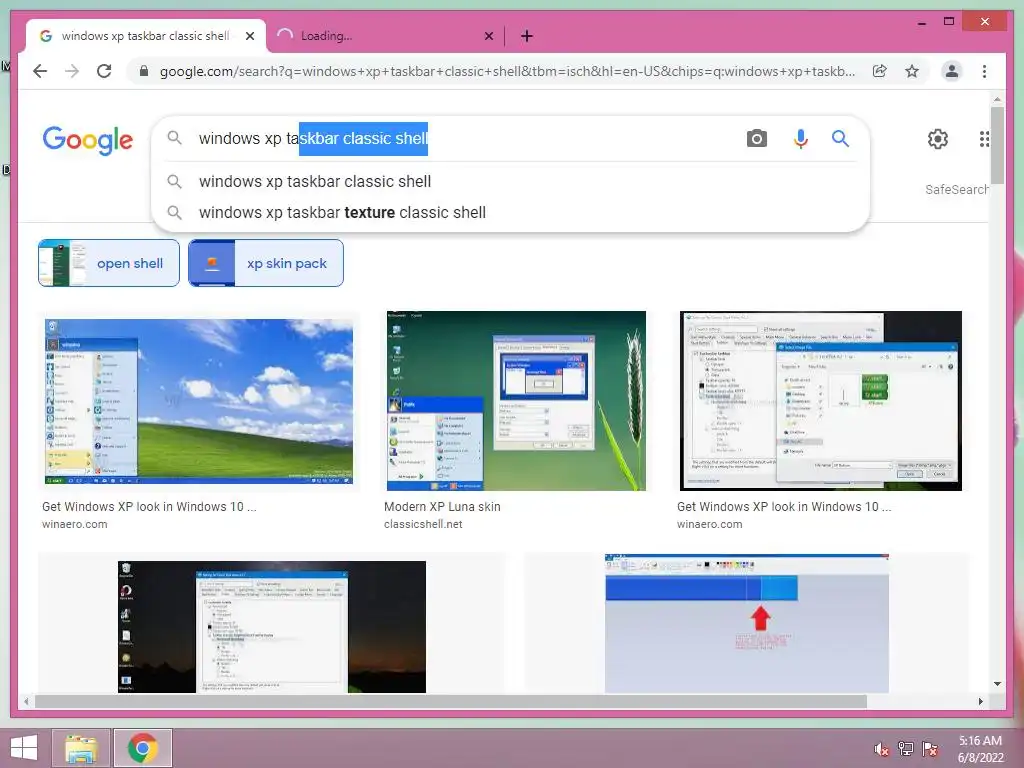Click the scroll up arrow of the page
The image size is (1024, 768).
tap(997, 99)
